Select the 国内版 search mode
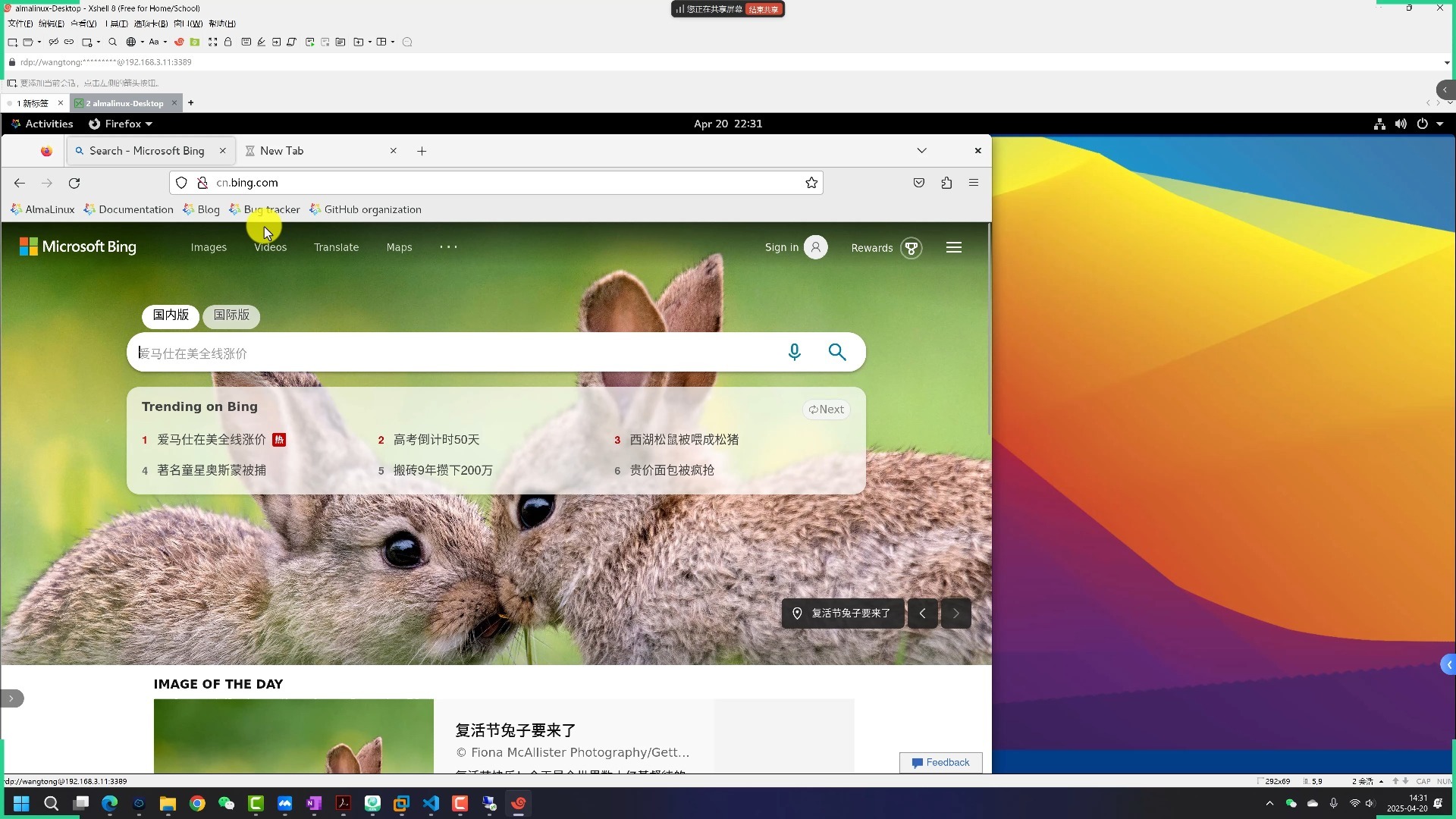This screenshot has height=819, width=1456. 171,315
